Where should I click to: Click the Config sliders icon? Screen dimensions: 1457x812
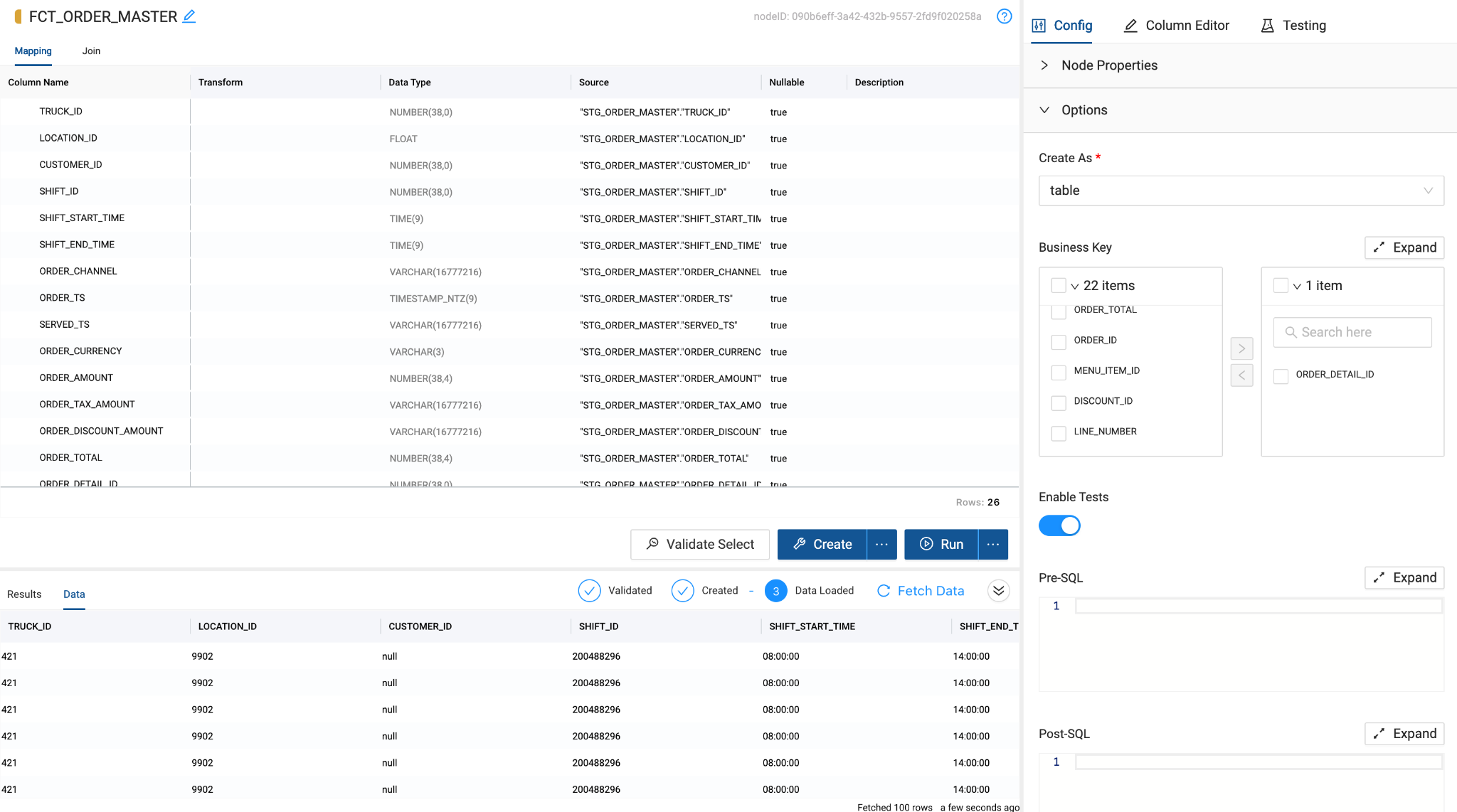click(x=1039, y=26)
